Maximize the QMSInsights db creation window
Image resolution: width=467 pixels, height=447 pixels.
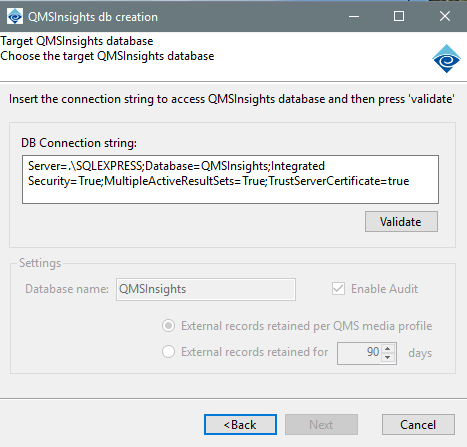tap(399, 16)
